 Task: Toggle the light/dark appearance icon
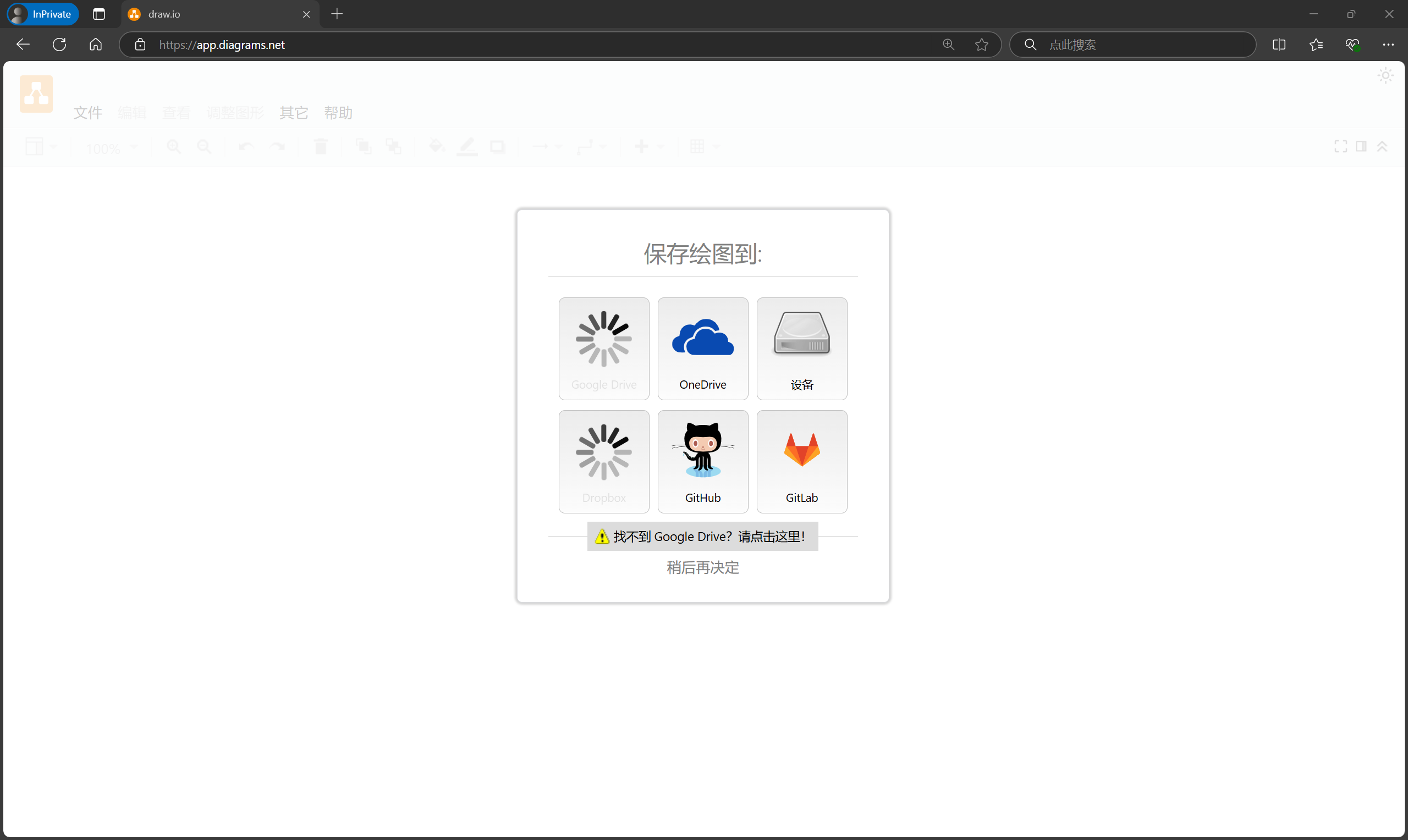pyautogui.click(x=1385, y=75)
